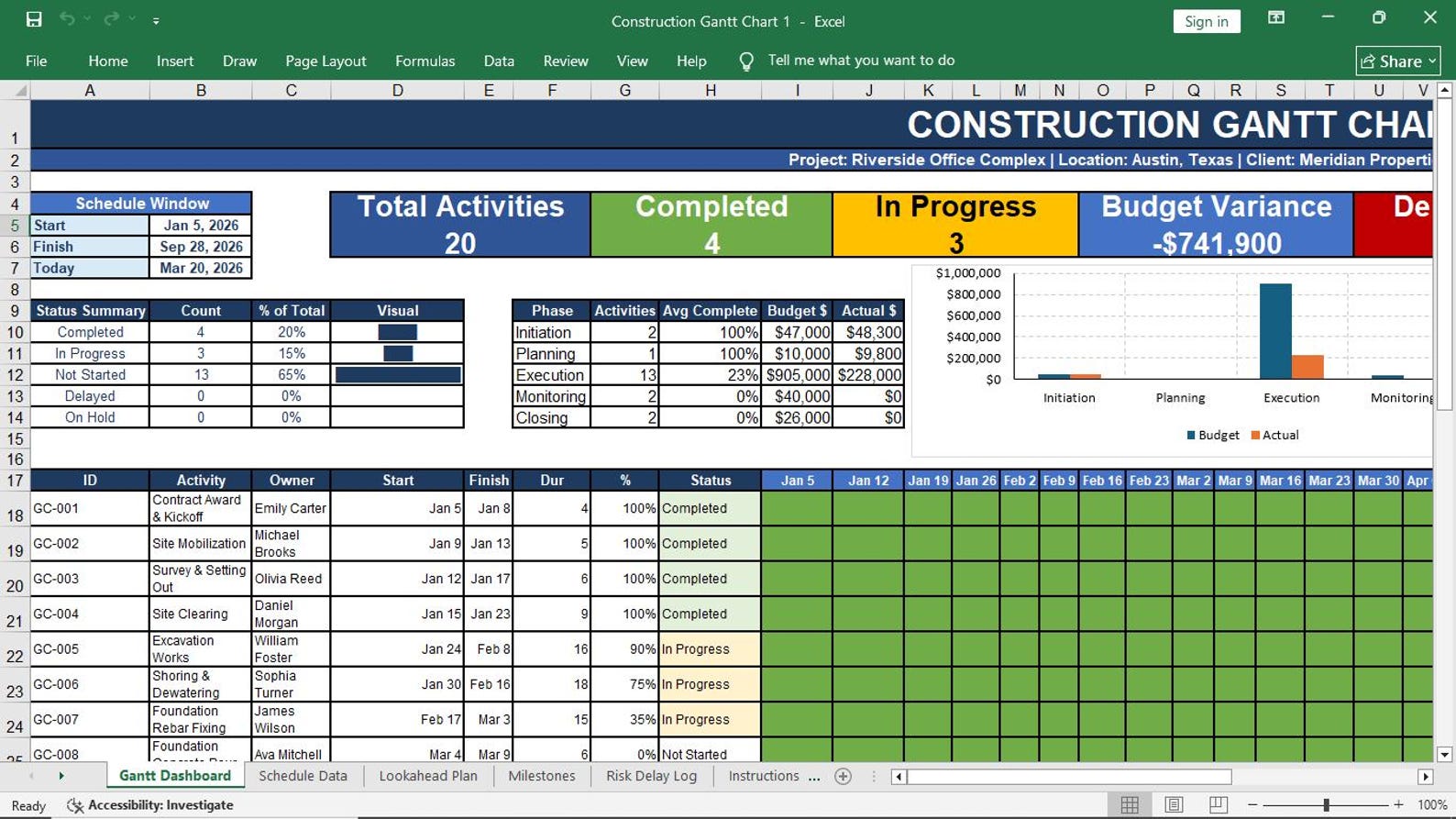
Task: Click the New sheet plus icon
Action: (x=844, y=776)
